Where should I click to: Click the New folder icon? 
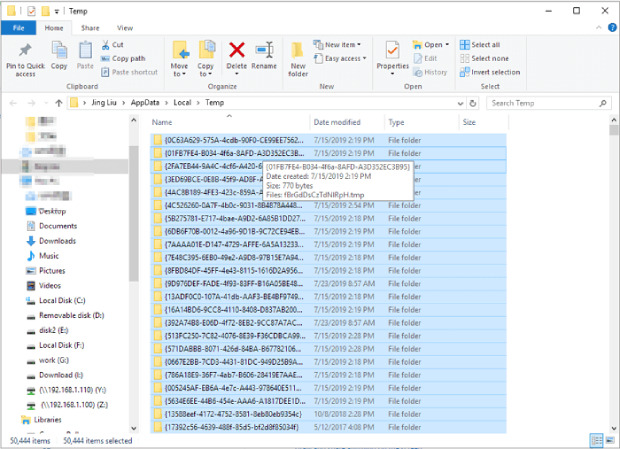[297, 51]
